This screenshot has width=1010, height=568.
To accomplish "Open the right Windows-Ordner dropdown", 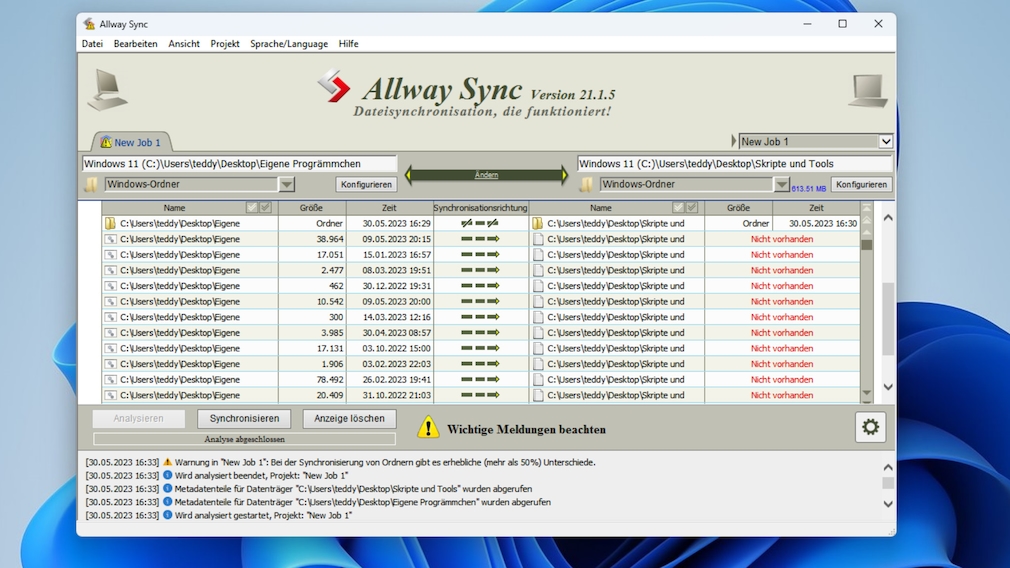I will [x=782, y=185].
